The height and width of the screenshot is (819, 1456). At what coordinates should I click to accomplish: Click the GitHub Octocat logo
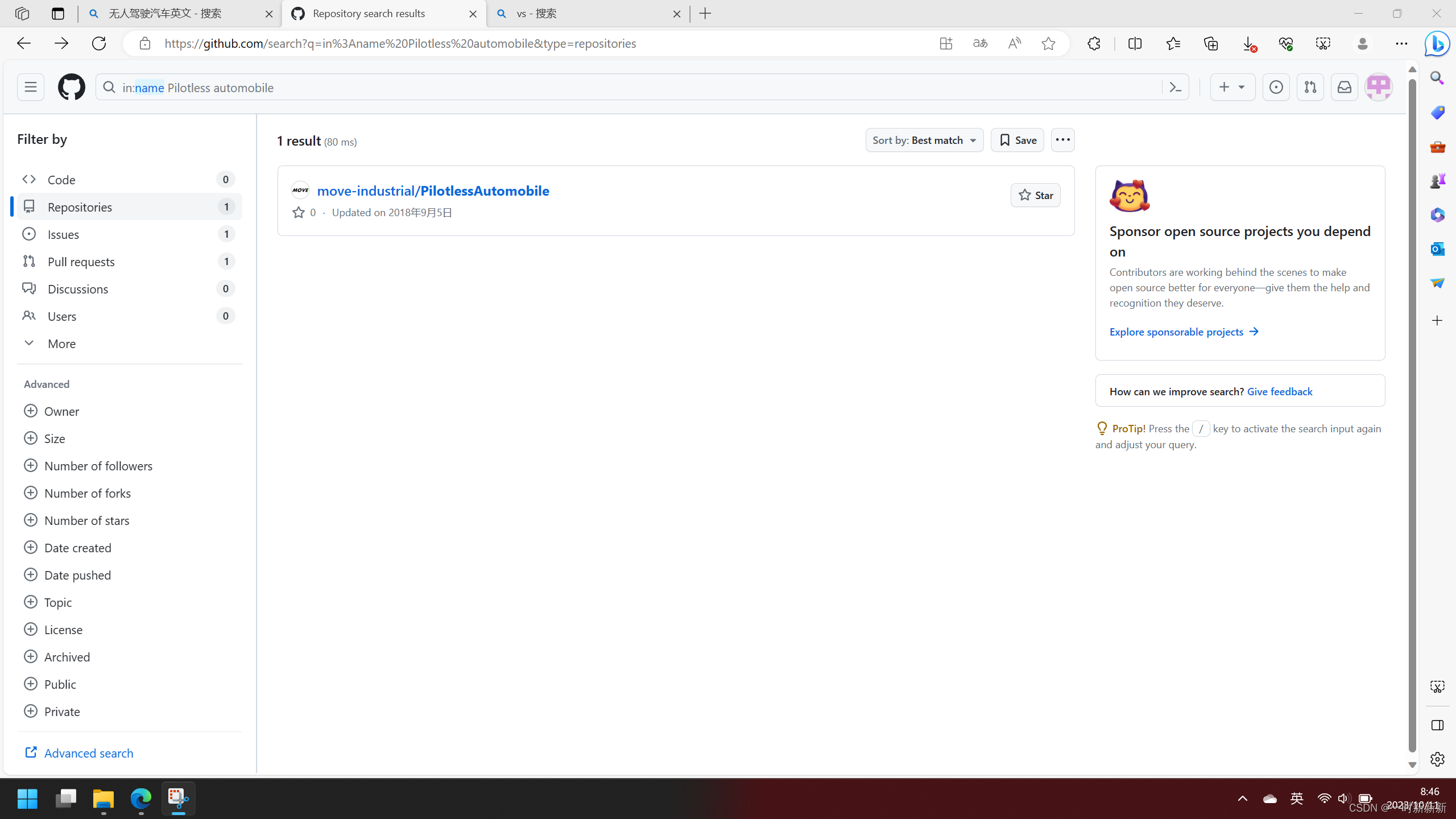pos(71,87)
